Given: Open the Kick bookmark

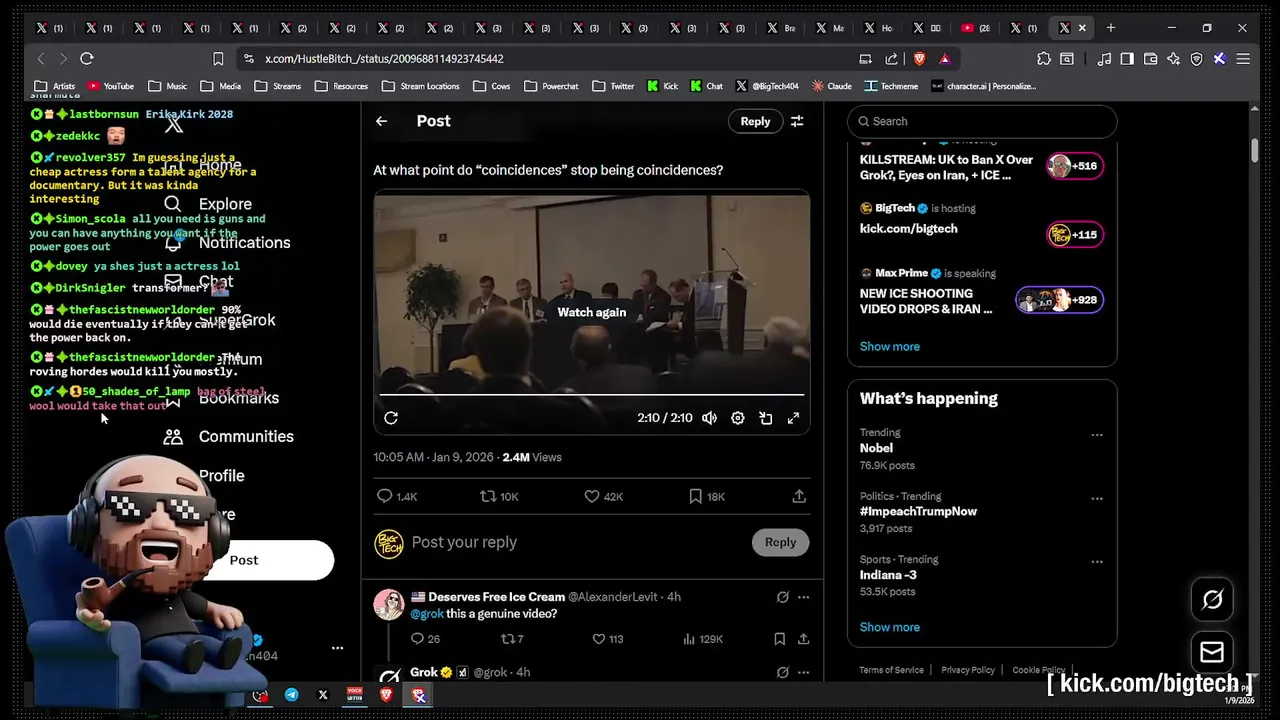Looking at the screenshot, I should (662, 86).
